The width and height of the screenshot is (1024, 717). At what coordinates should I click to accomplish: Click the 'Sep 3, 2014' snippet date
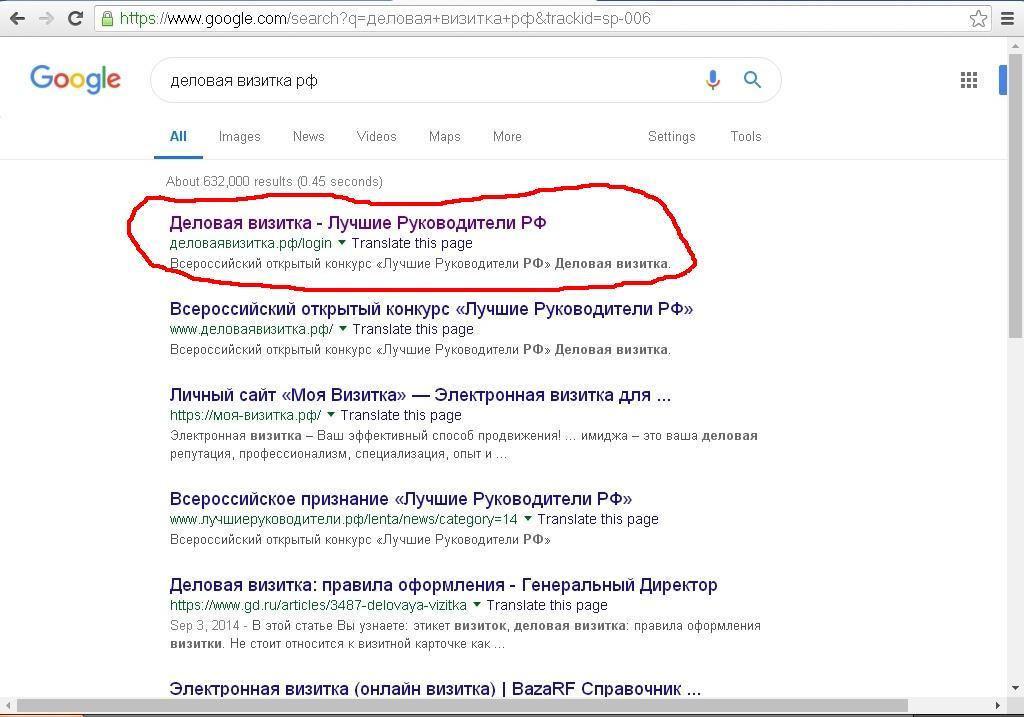click(x=204, y=626)
